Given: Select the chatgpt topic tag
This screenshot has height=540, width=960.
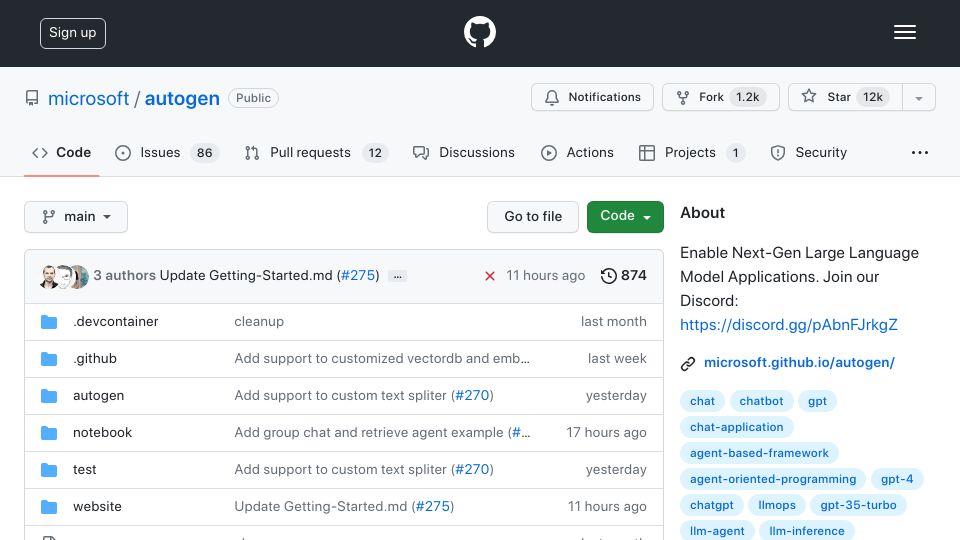Looking at the screenshot, I should coord(711,505).
